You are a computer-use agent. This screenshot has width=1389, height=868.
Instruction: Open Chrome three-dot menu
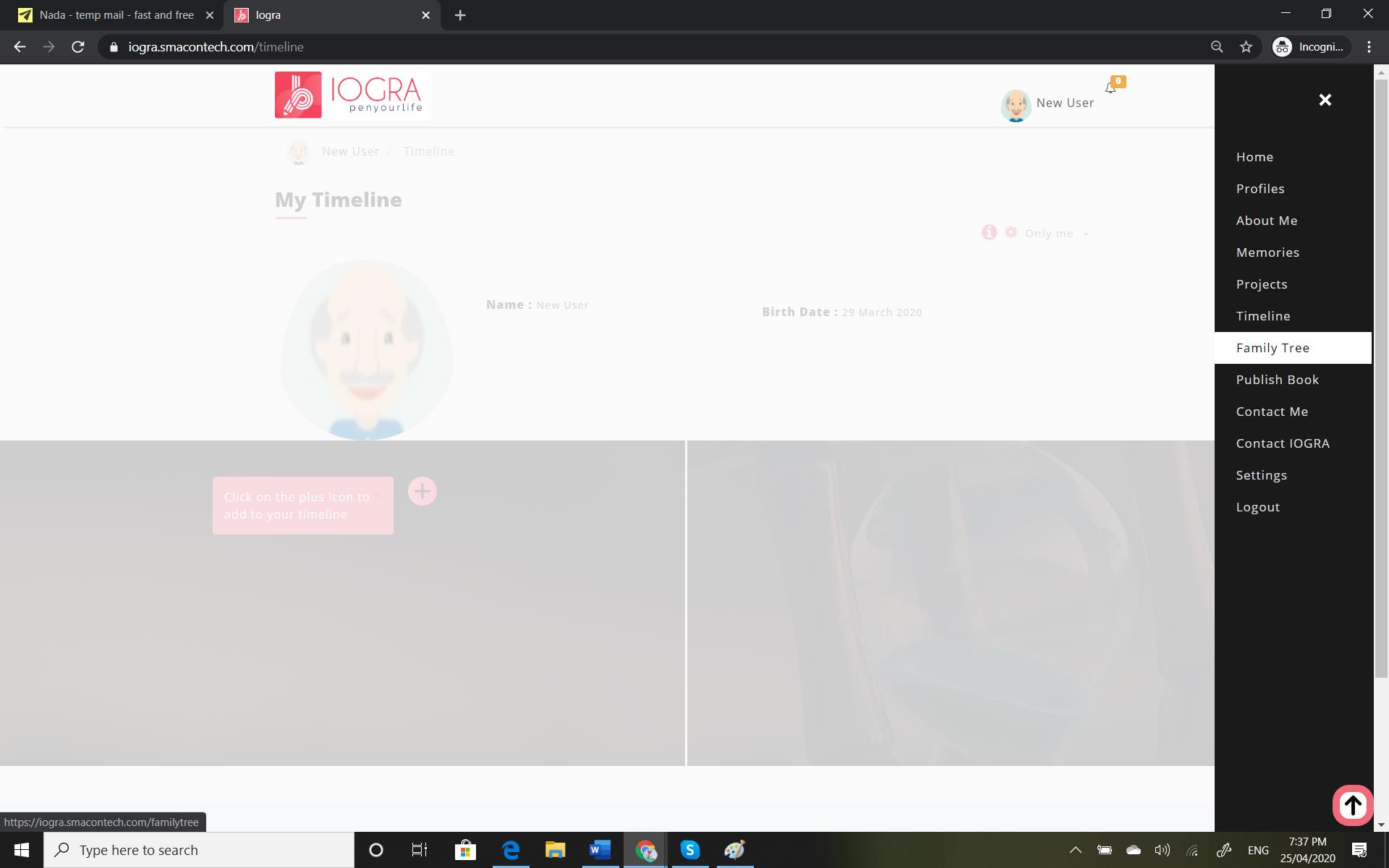(1369, 47)
